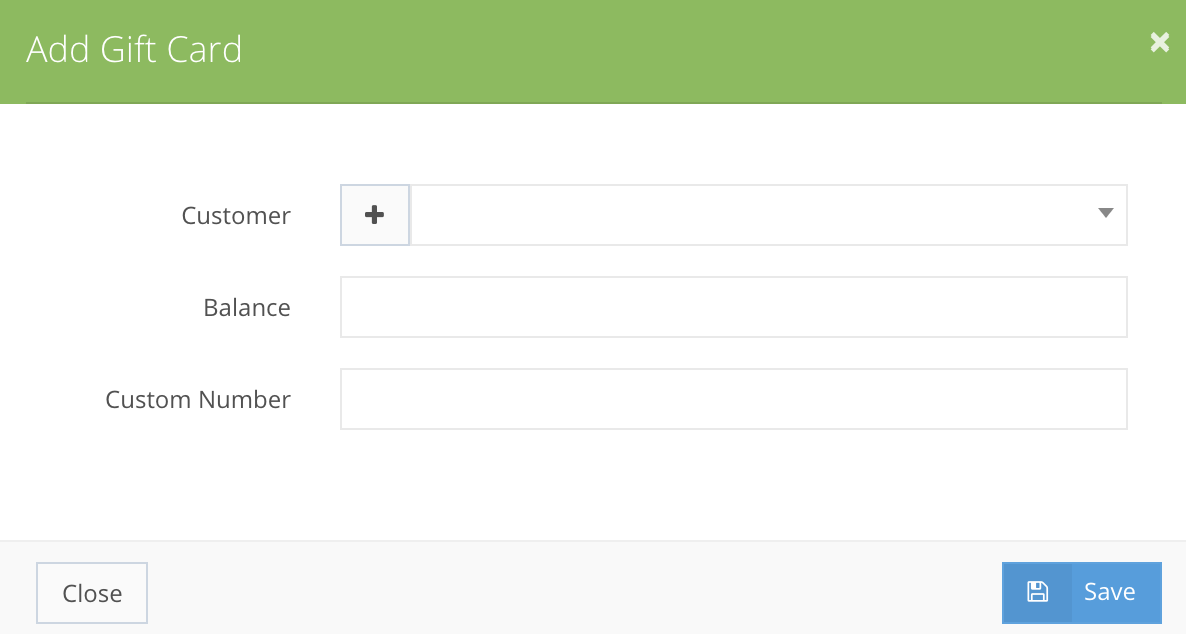Click the Save button text
The width and height of the screenshot is (1186, 634).
1109,592
